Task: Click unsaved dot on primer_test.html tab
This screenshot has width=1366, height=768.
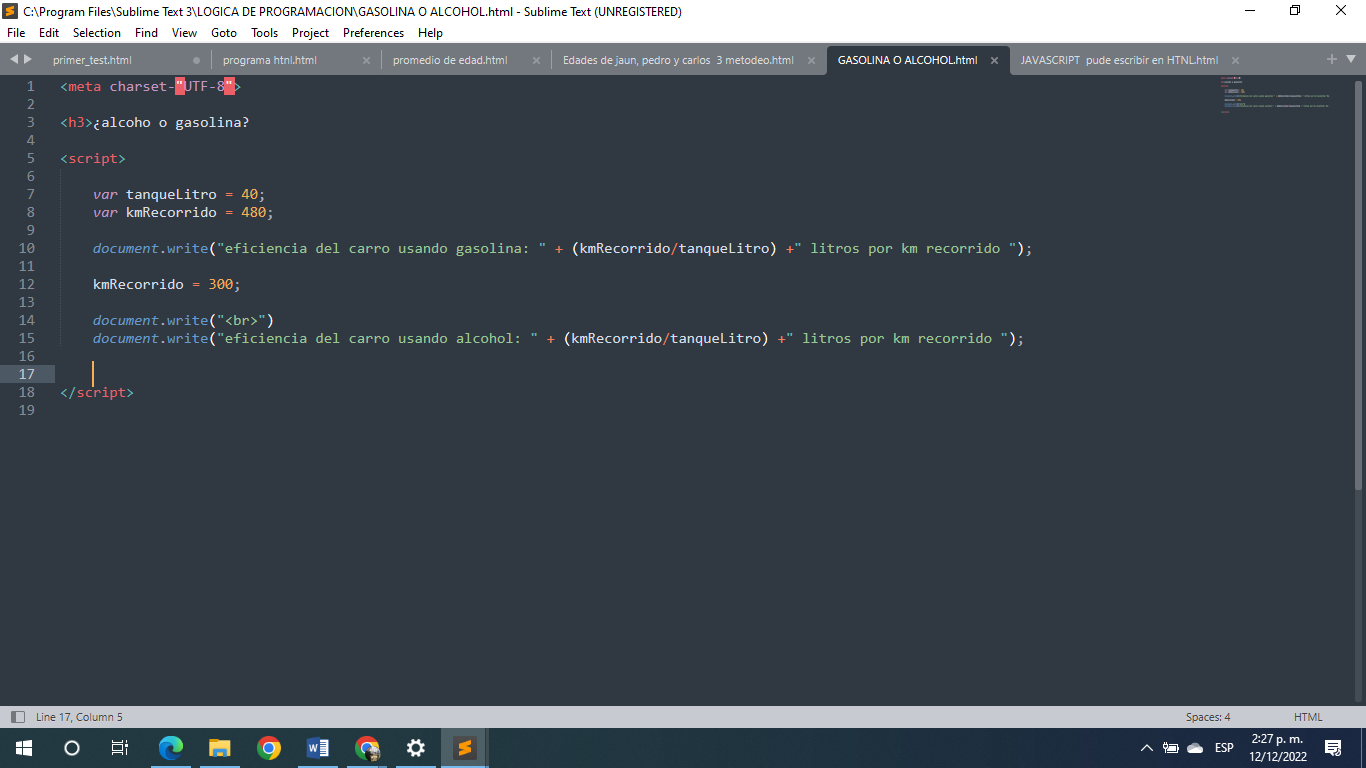Action: coord(196,60)
